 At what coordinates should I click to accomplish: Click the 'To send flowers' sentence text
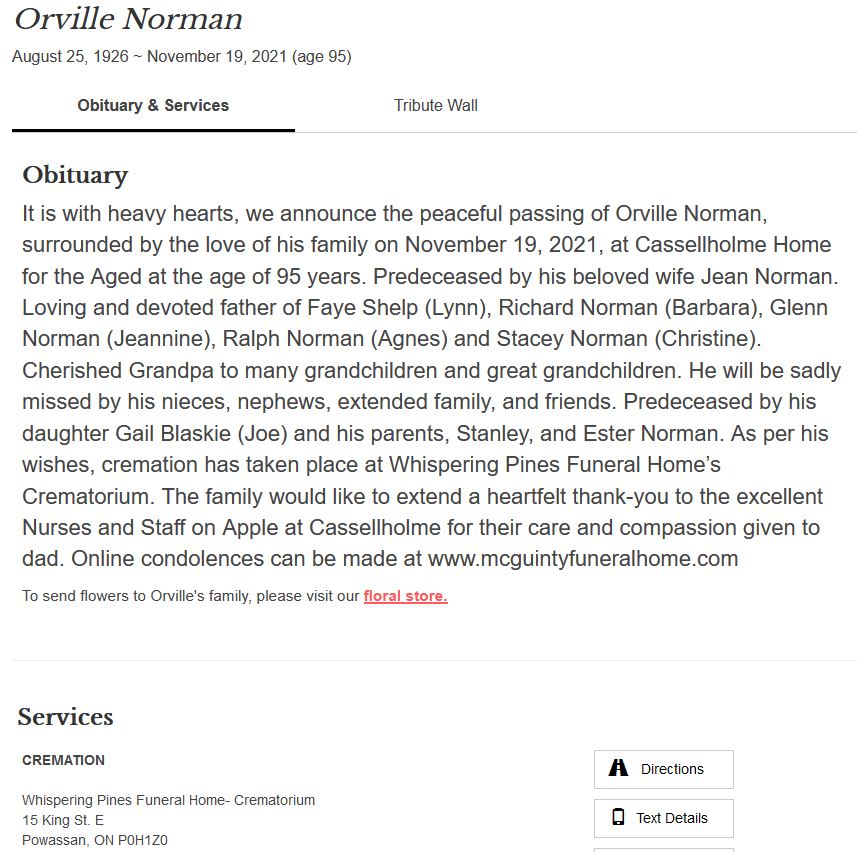(190, 596)
